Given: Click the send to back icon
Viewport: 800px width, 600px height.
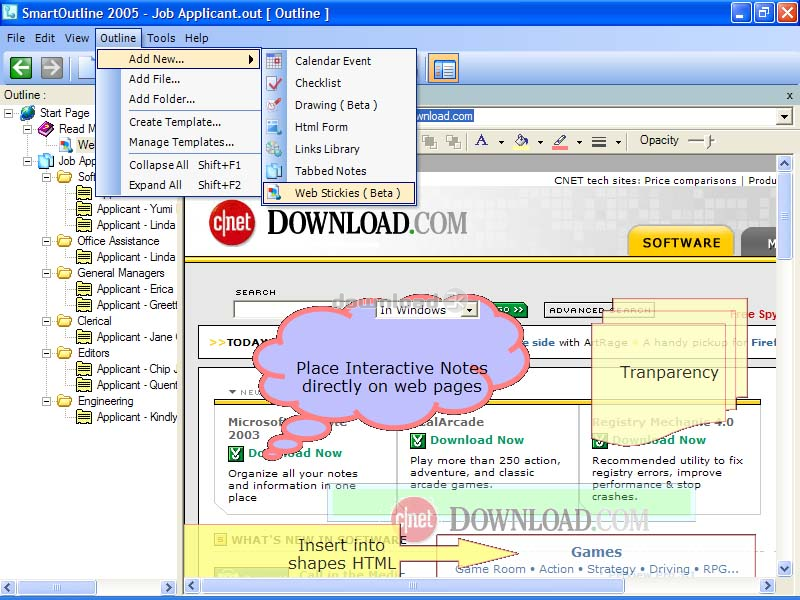Looking at the screenshot, I should [453, 141].
